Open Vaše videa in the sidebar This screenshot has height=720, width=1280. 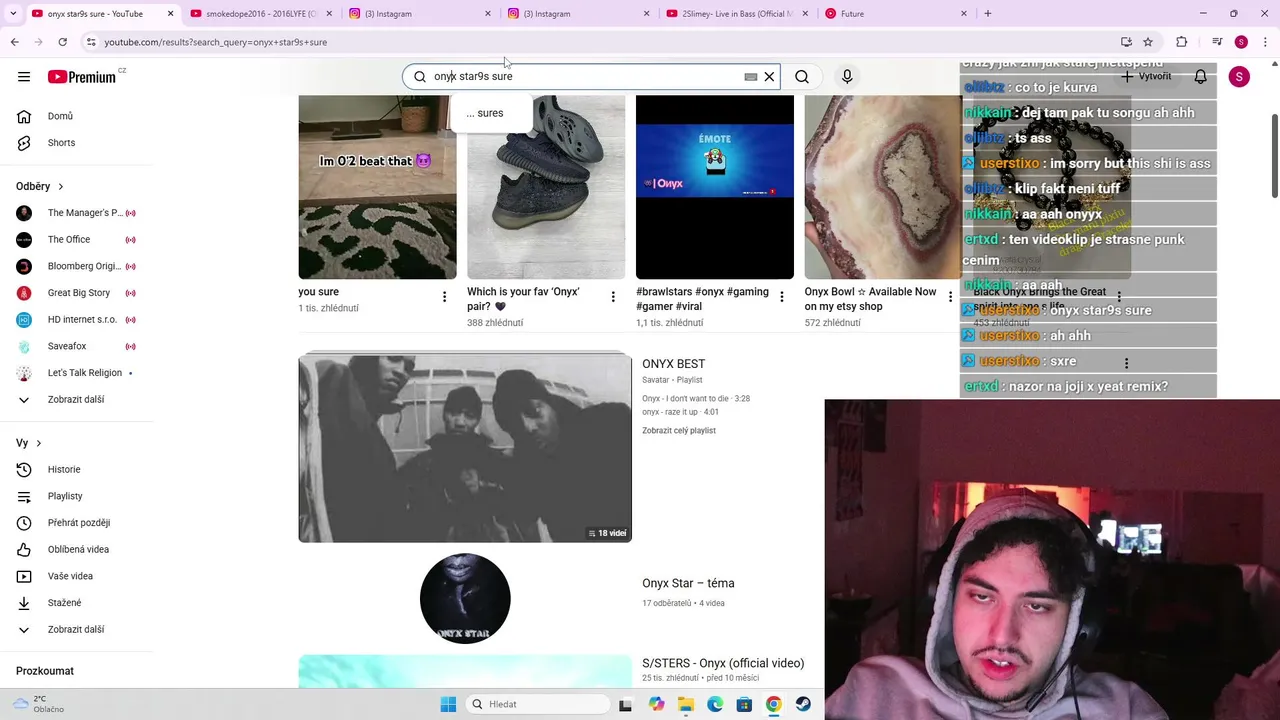click(x=75, y=576)
